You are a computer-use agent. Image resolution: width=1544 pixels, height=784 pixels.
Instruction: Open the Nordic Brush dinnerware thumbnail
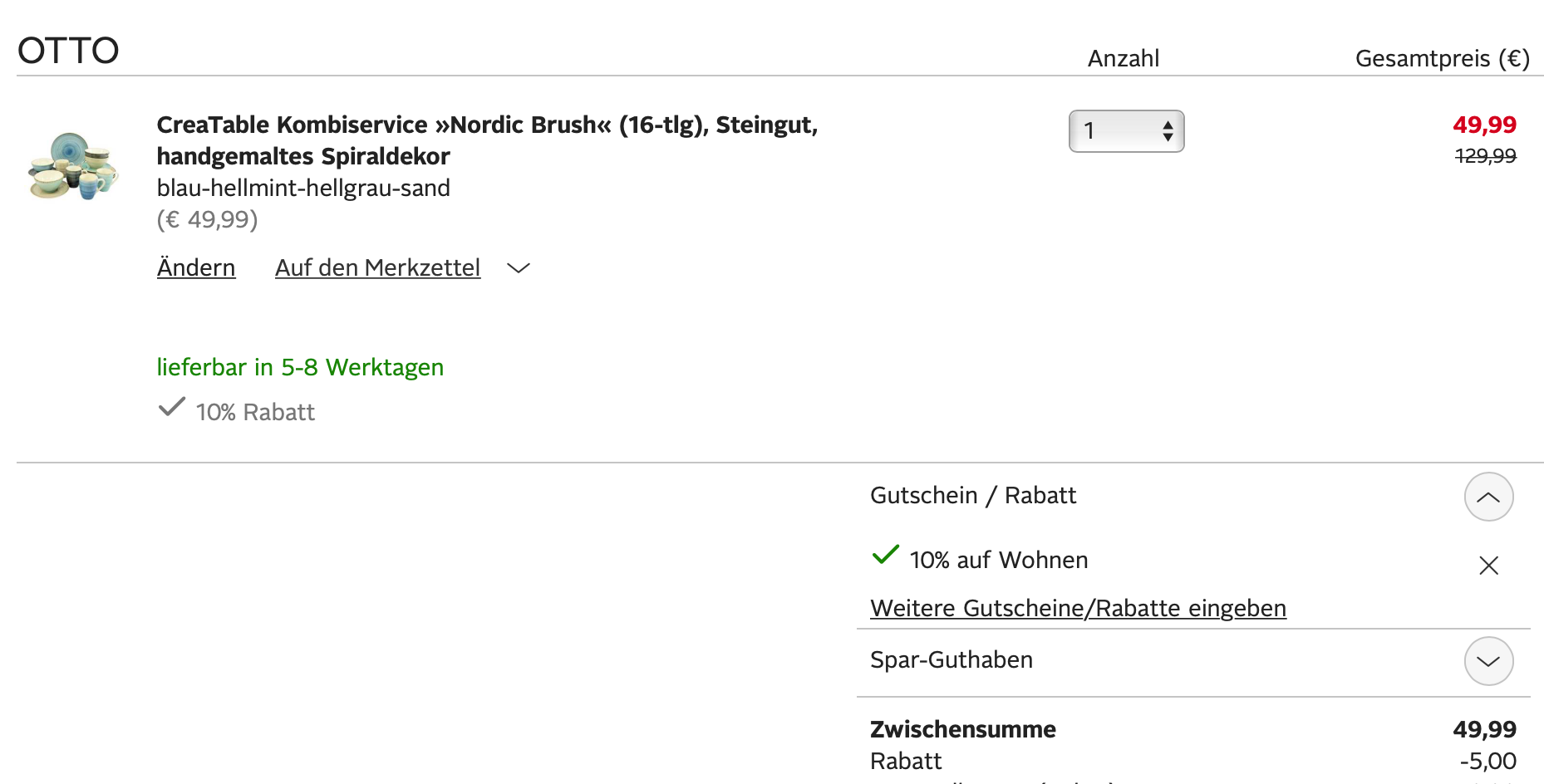(73, 166)
